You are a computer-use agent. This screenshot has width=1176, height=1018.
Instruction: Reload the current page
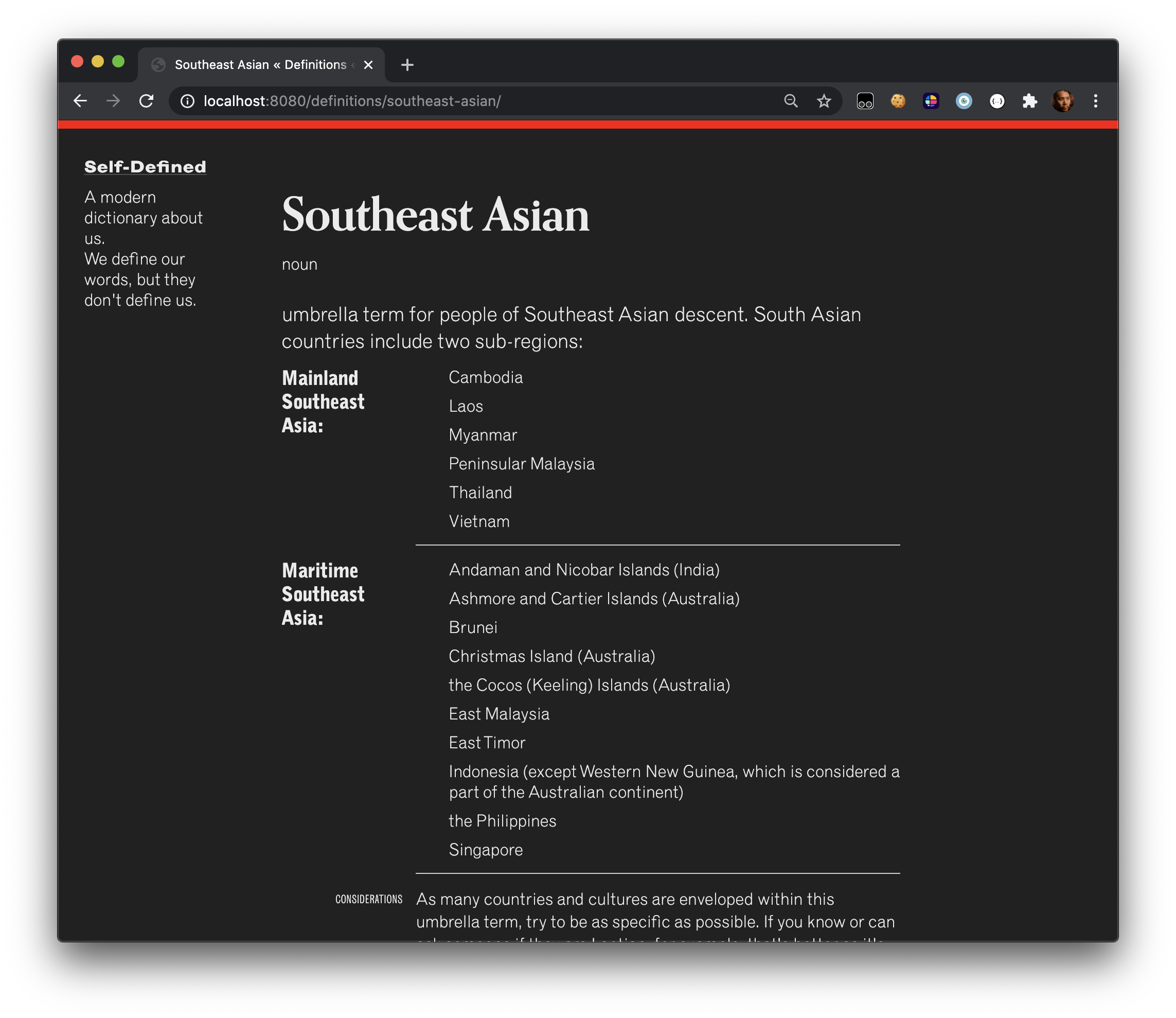[x=147, y=101]
